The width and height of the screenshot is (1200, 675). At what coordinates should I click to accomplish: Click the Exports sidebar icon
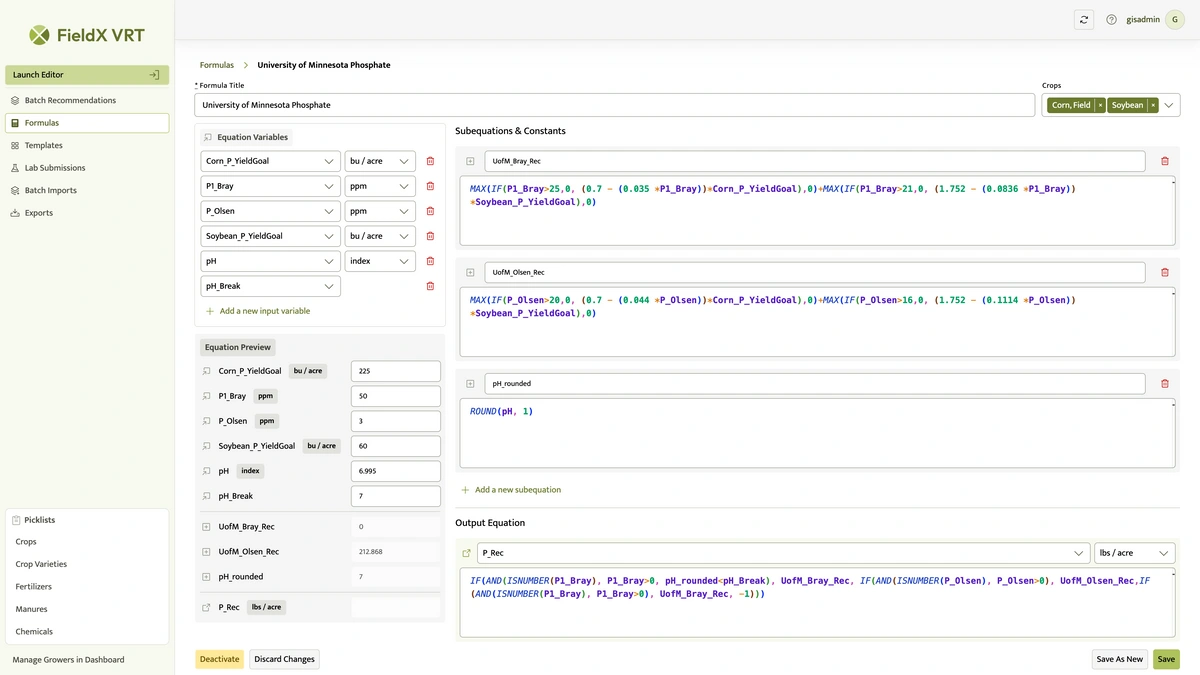[x=15, y=213]
